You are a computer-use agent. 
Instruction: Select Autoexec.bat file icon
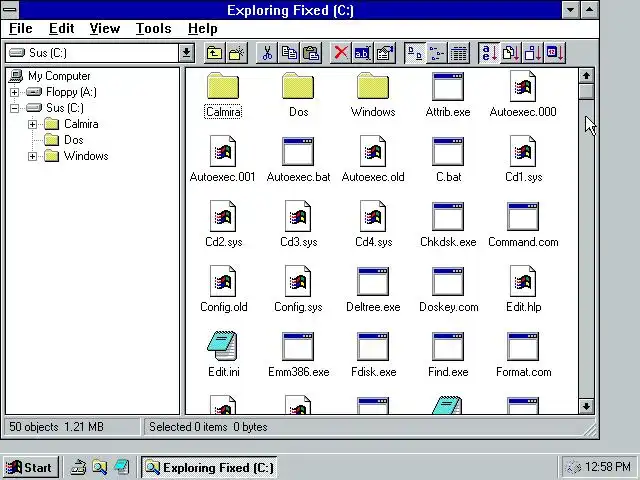pyautogui.click(x=298, y=151)
